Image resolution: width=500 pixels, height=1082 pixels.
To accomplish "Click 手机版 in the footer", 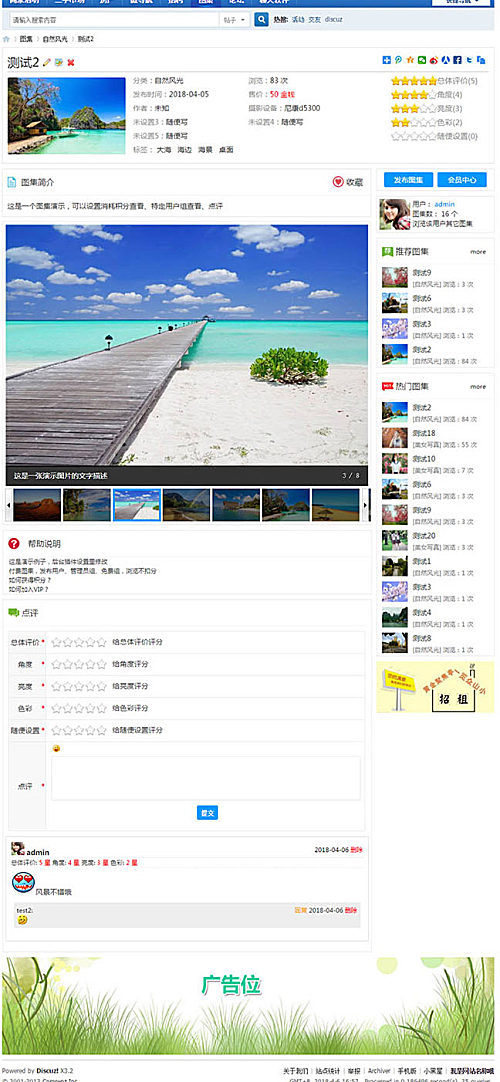I will [x=408, y=1070].
